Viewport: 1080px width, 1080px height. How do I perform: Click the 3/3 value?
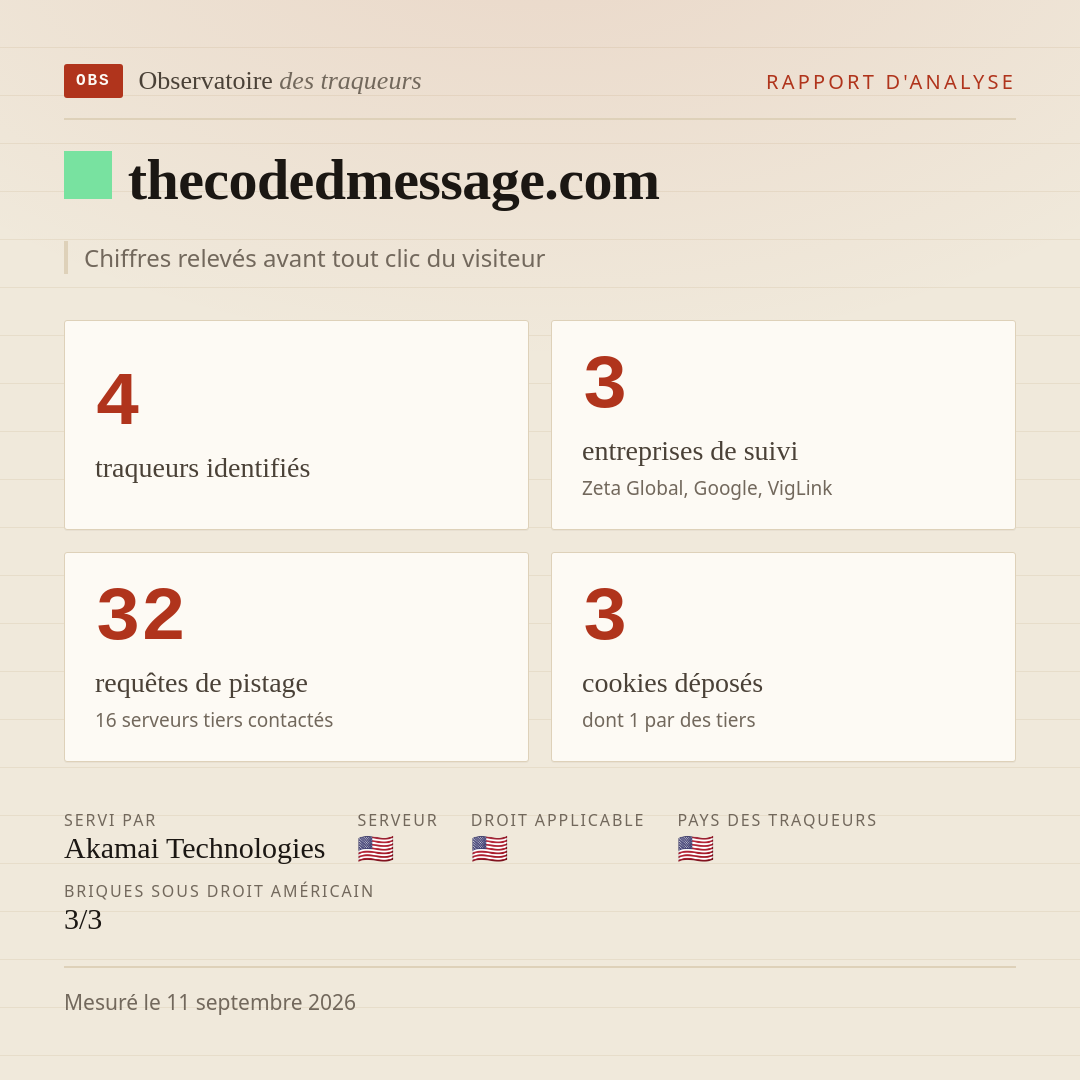83,920
